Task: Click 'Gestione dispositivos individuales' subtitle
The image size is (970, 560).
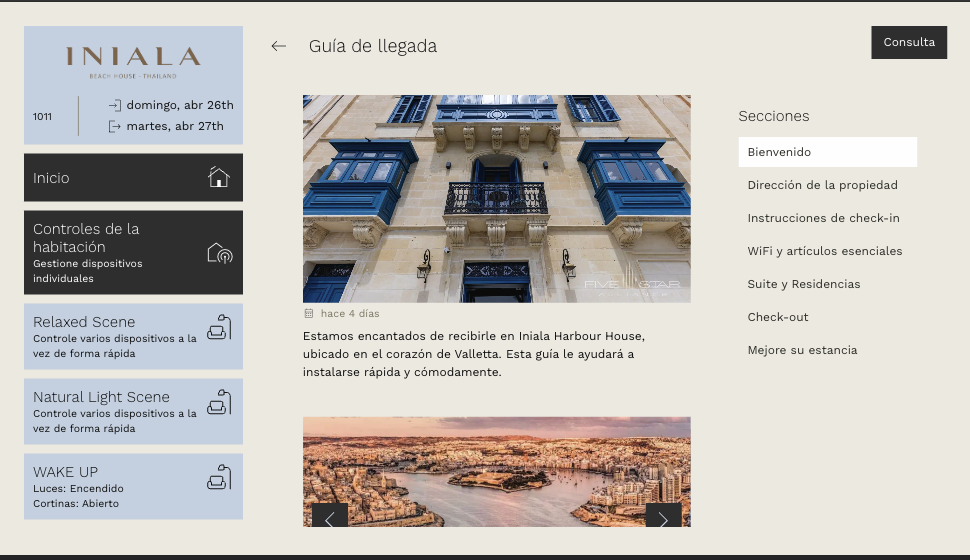Action: tap(88, 271)
